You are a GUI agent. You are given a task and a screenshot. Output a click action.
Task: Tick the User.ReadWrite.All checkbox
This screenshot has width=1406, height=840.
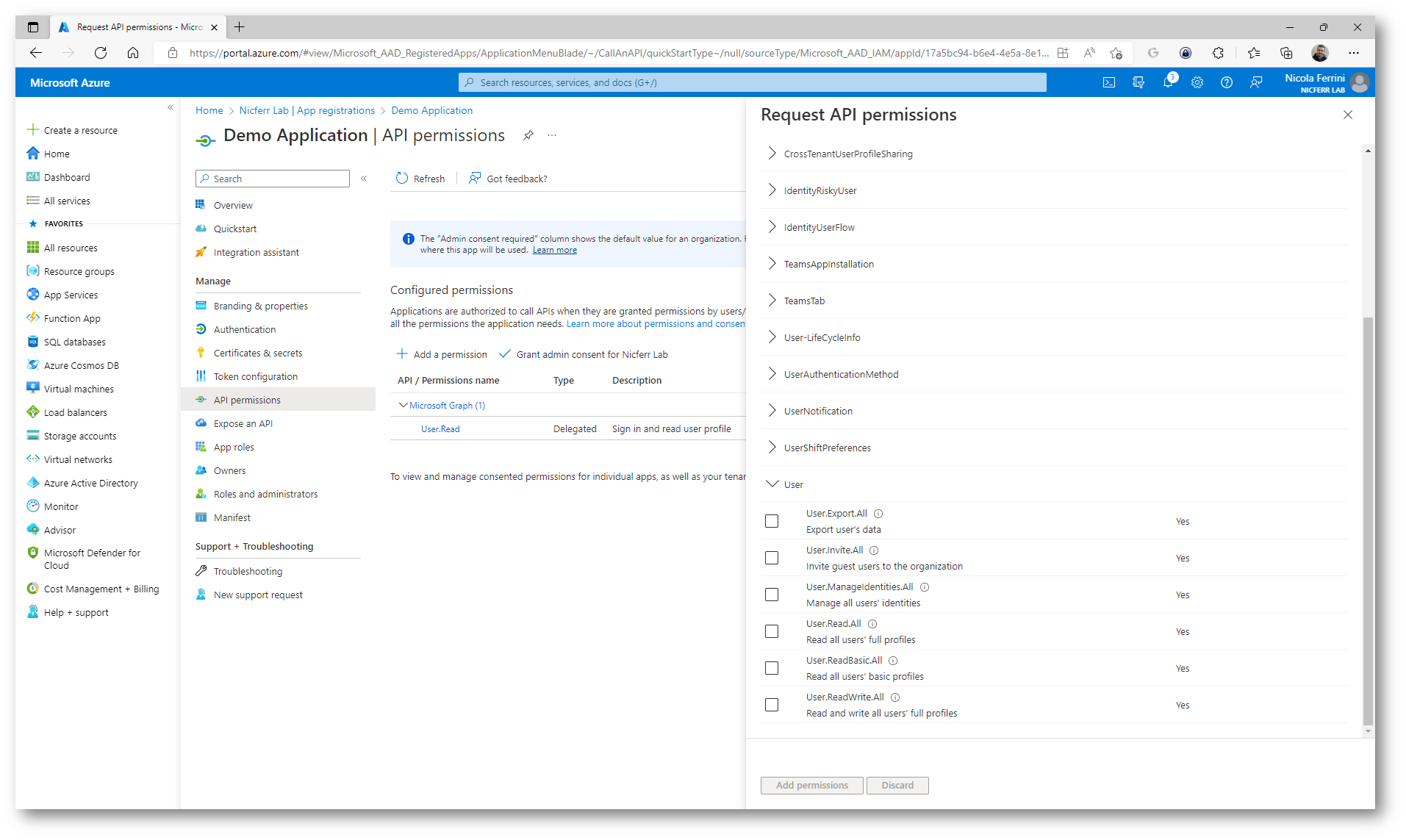772,705
